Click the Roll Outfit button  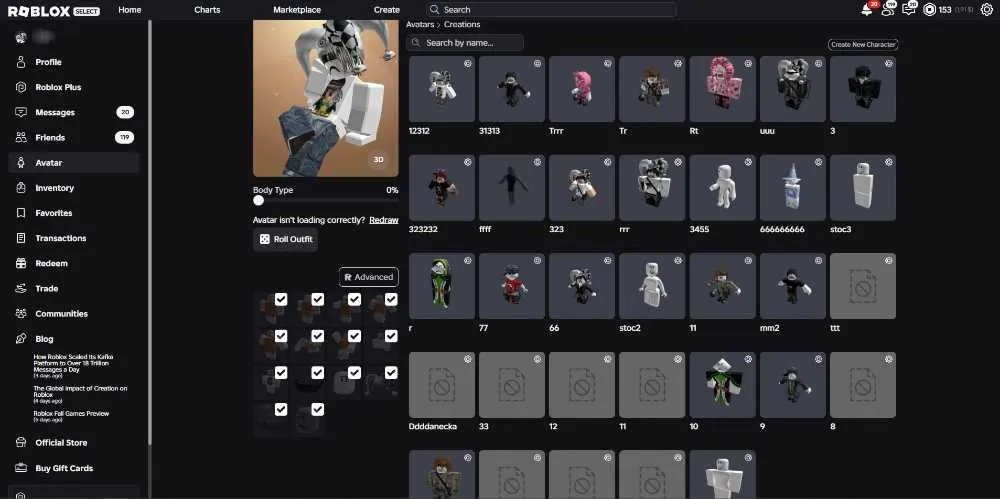285,239
